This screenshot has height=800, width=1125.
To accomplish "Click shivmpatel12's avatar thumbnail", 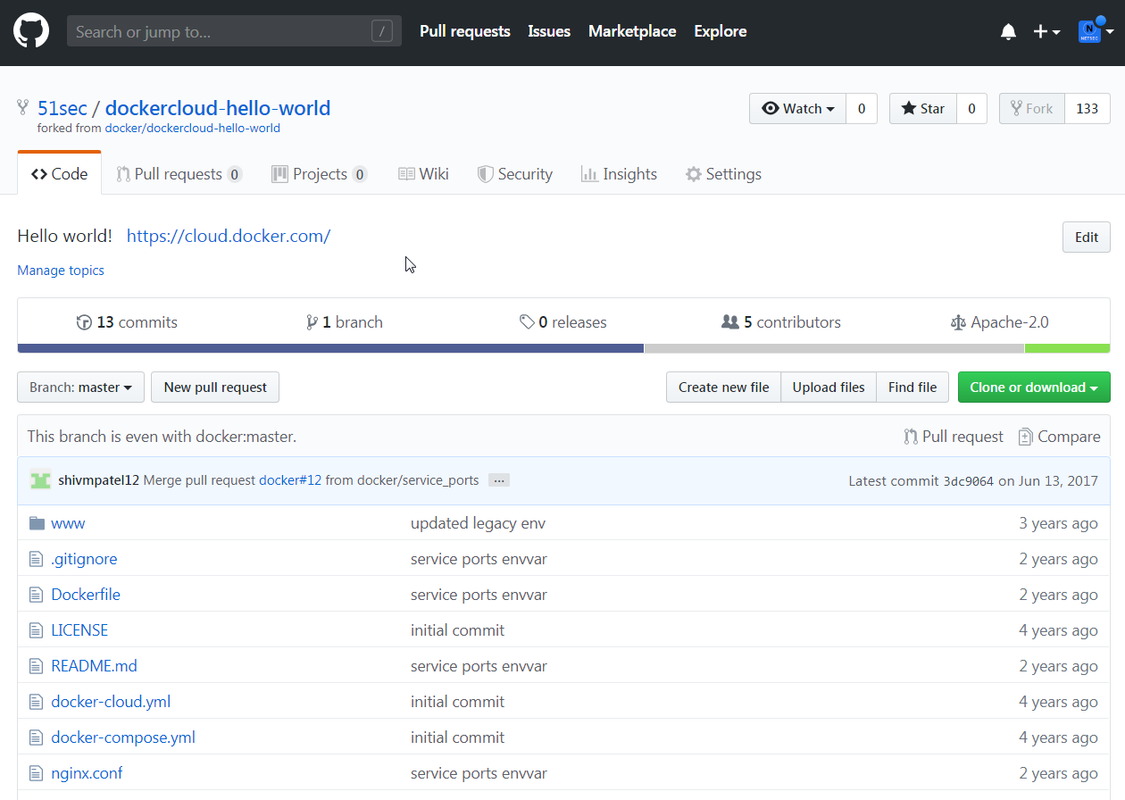I will [40, 480].
